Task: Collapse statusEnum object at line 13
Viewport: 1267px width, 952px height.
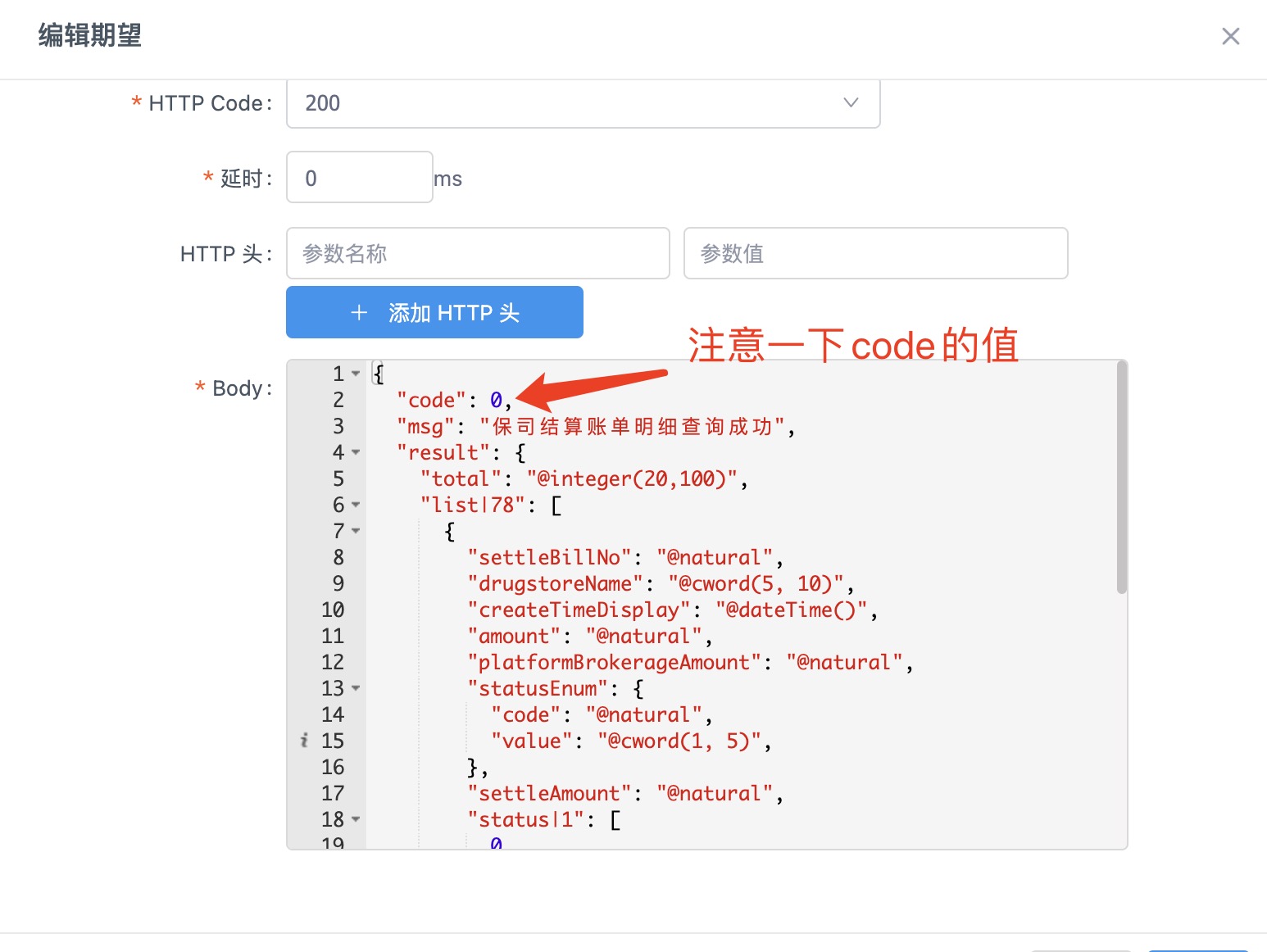Action: (356, 688)
